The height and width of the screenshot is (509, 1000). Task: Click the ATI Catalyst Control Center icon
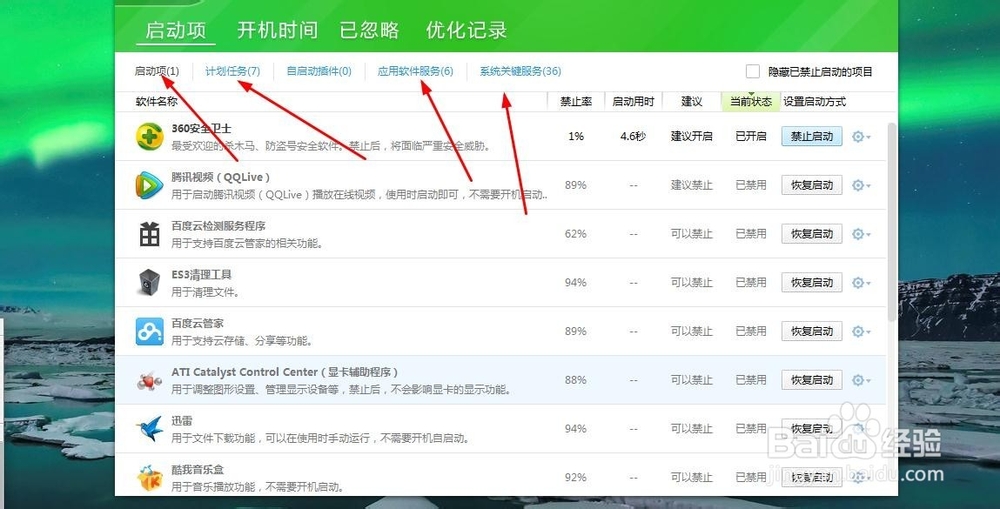(150, 380)
